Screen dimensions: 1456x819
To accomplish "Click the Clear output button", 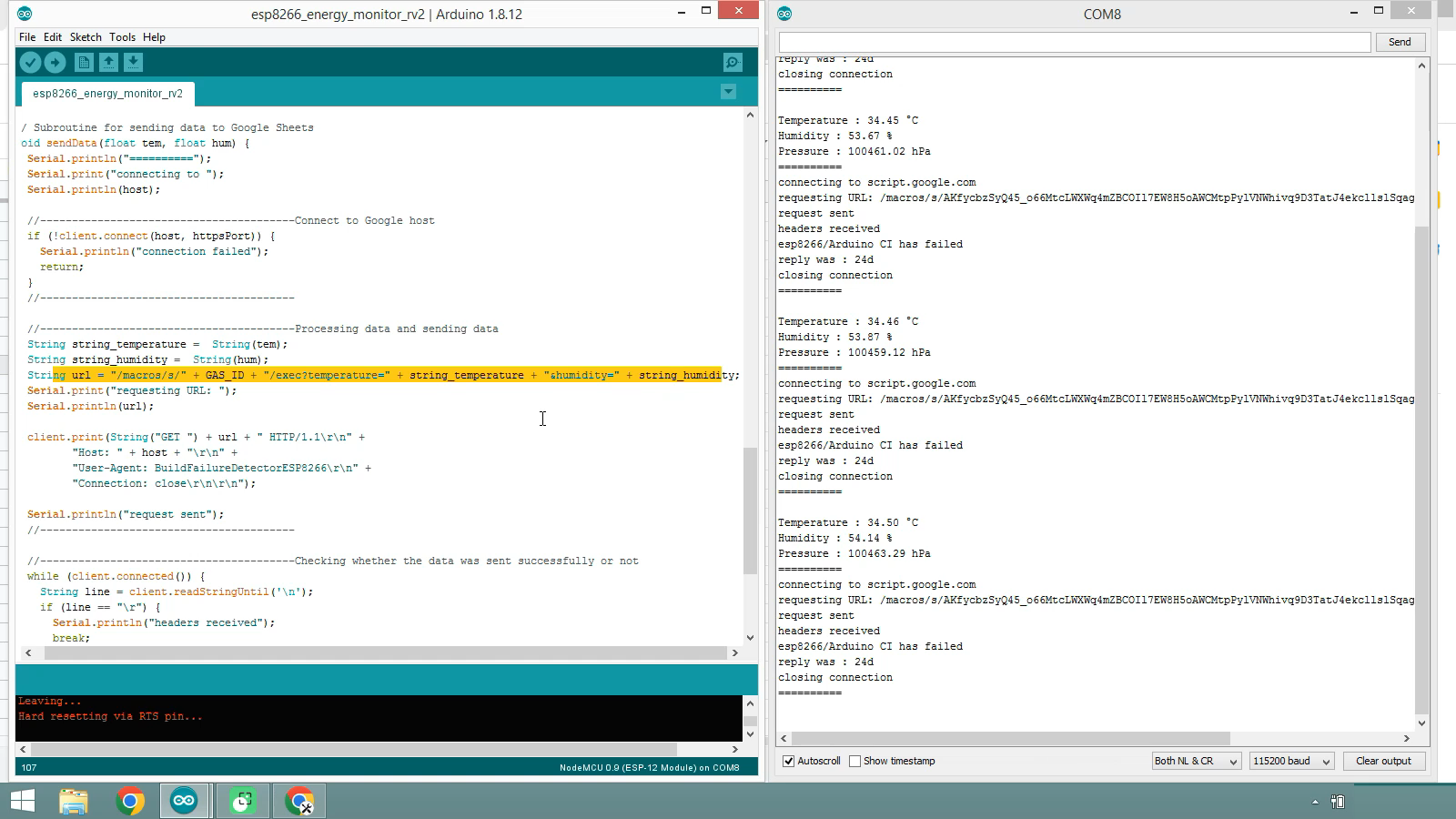I will point(1383,761).
